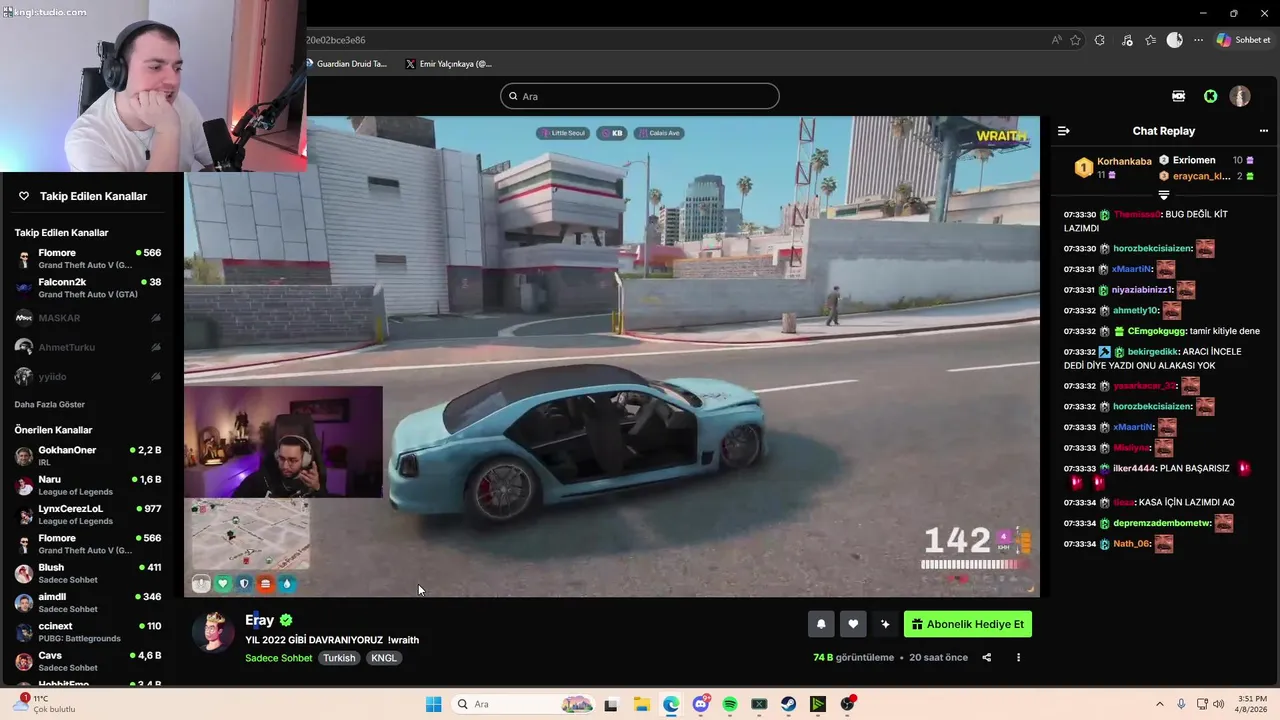The width and height of the screenshot is (1280, 720).
Task: Click the heart follow button below video
Action: point(853,624)
